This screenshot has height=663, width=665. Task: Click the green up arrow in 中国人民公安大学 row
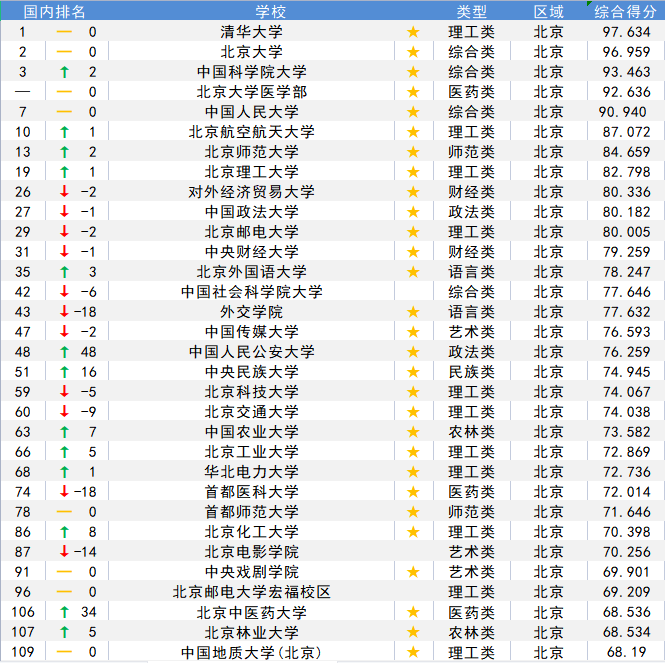click(64, 352)
